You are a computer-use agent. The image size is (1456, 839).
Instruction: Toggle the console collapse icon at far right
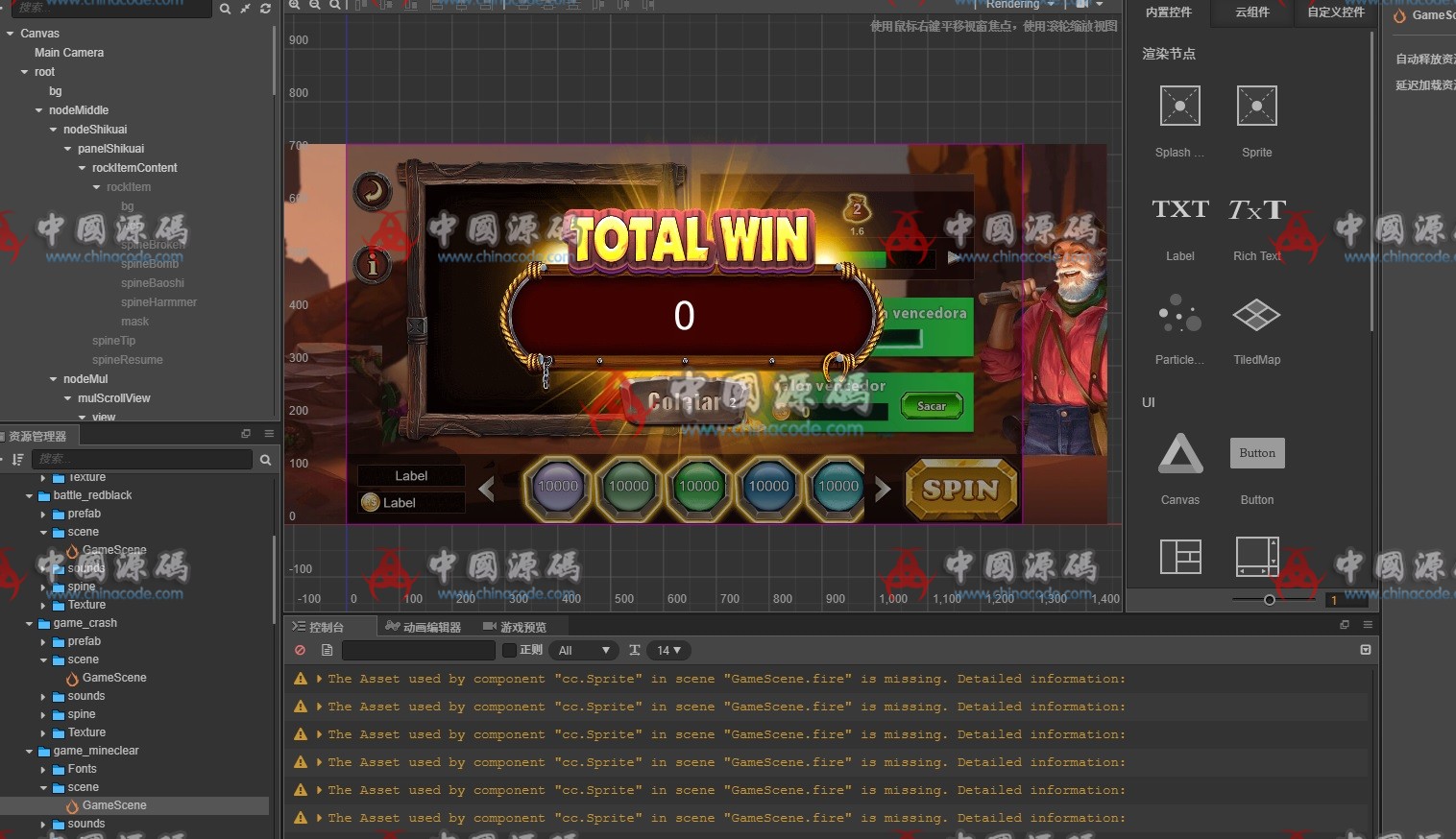click(1366, 650)
